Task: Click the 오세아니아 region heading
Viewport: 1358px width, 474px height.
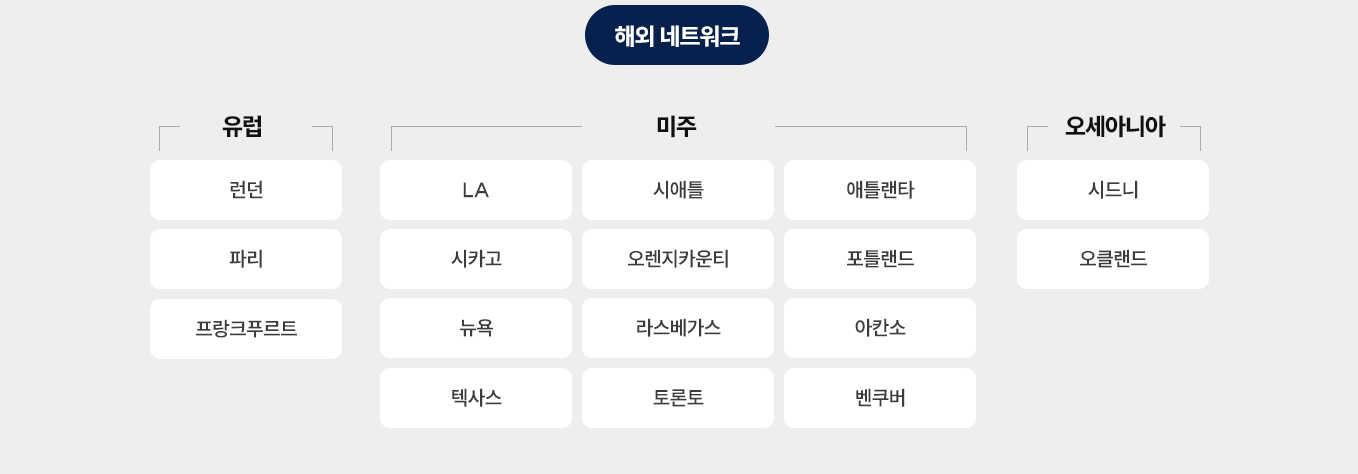Action: click(1114, 127)
